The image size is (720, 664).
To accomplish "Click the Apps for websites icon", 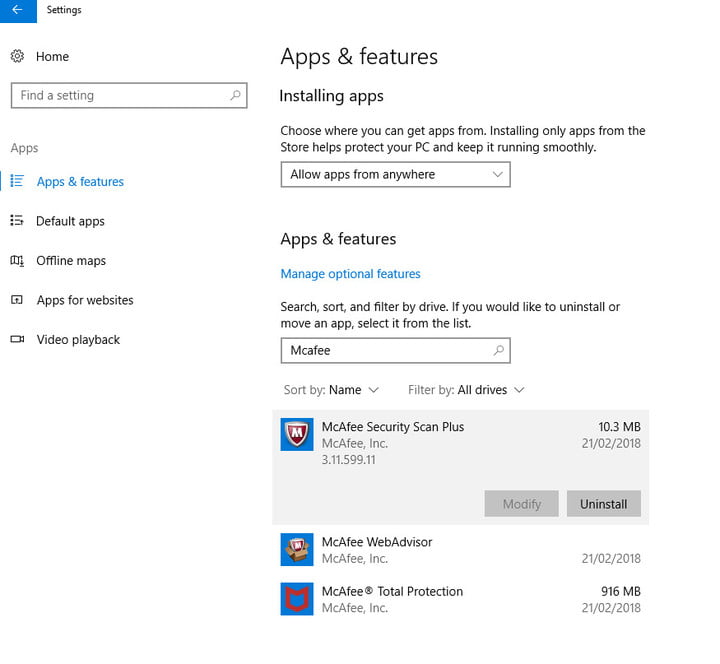I will (x=17, y=300).
